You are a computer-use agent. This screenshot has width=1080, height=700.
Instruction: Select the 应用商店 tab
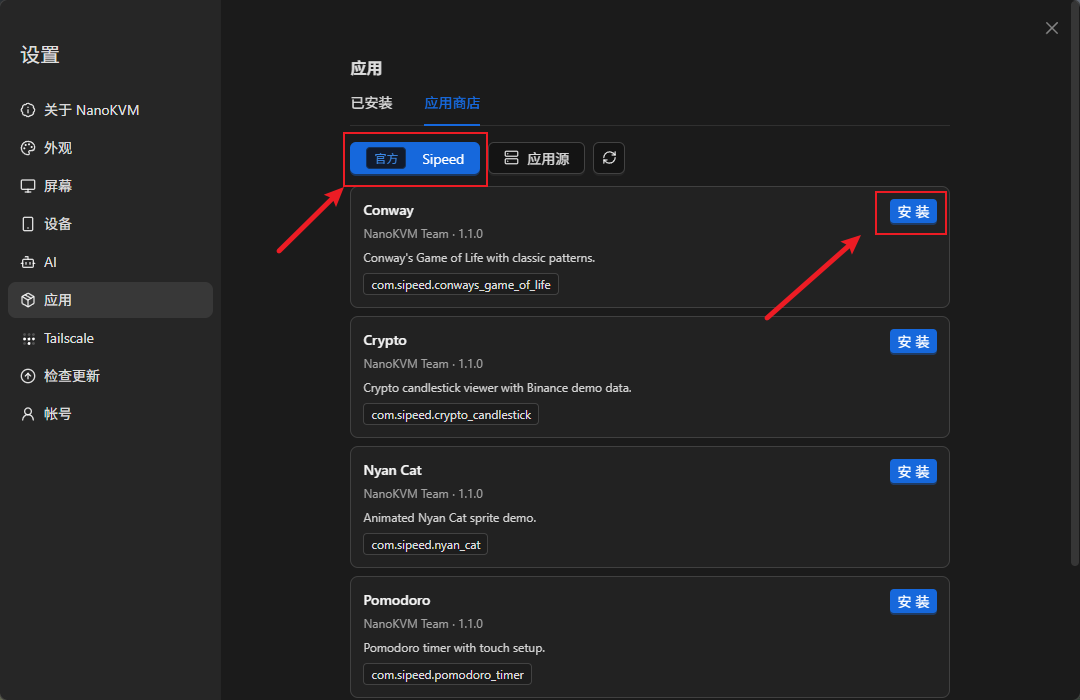click(x=452, y=103)
